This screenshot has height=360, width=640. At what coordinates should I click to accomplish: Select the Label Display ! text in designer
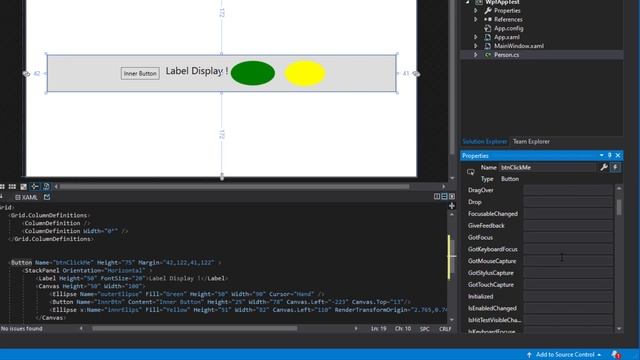(197, 71)
